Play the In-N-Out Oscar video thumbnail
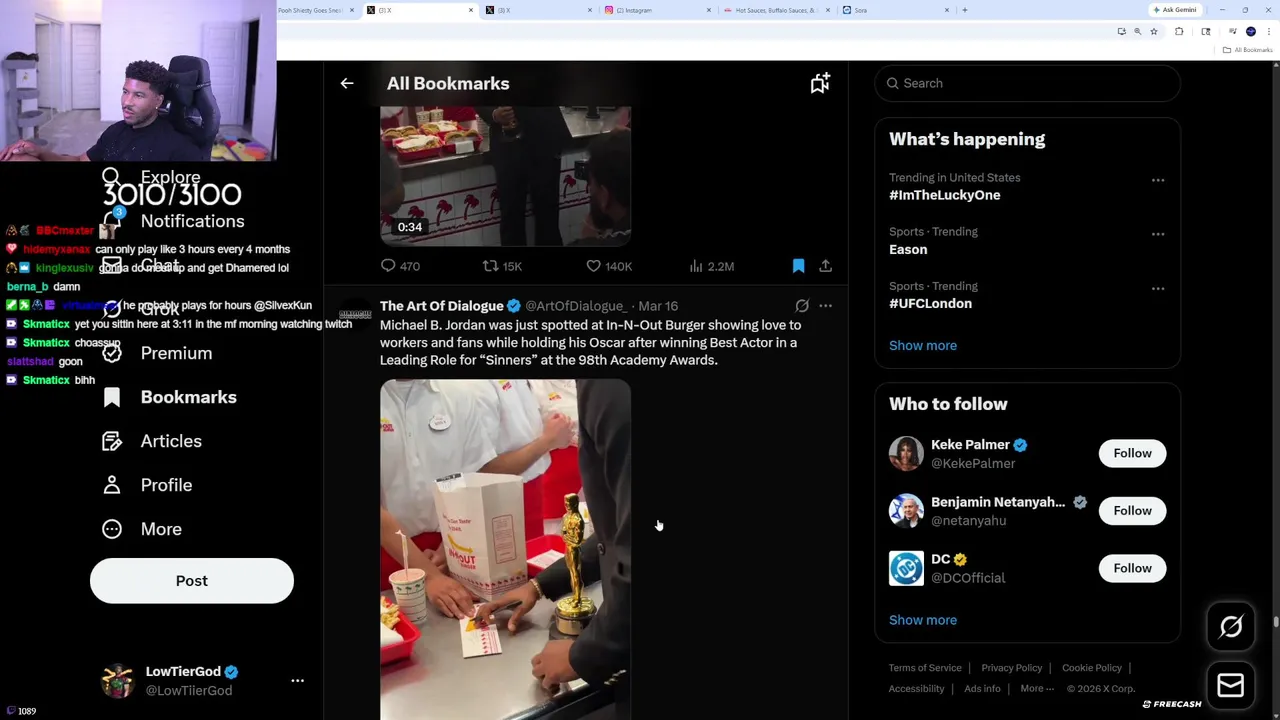Viewport: 1280px width, 720px height. (x=505, y=549)
